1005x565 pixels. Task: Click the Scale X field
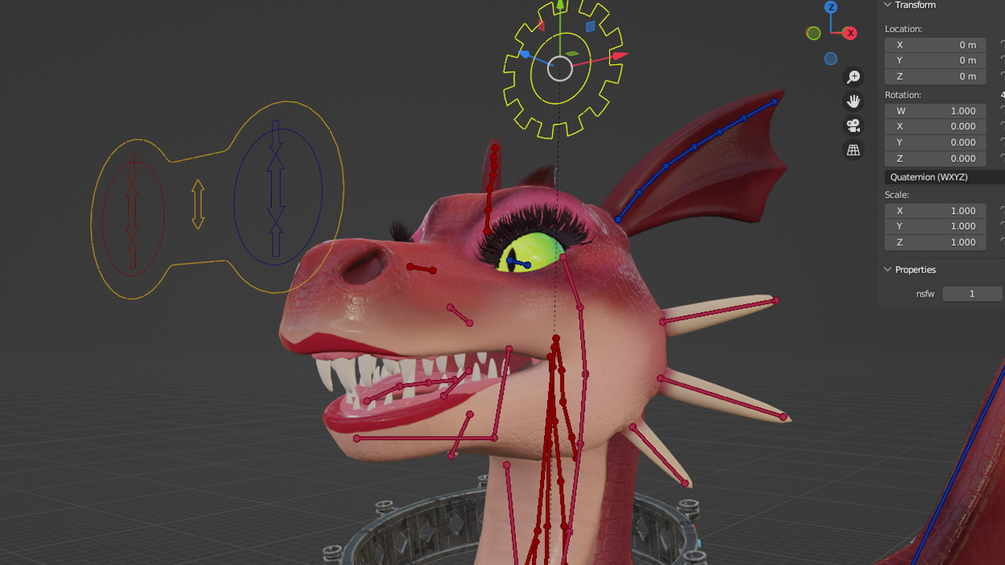click(x=935, y=211)
